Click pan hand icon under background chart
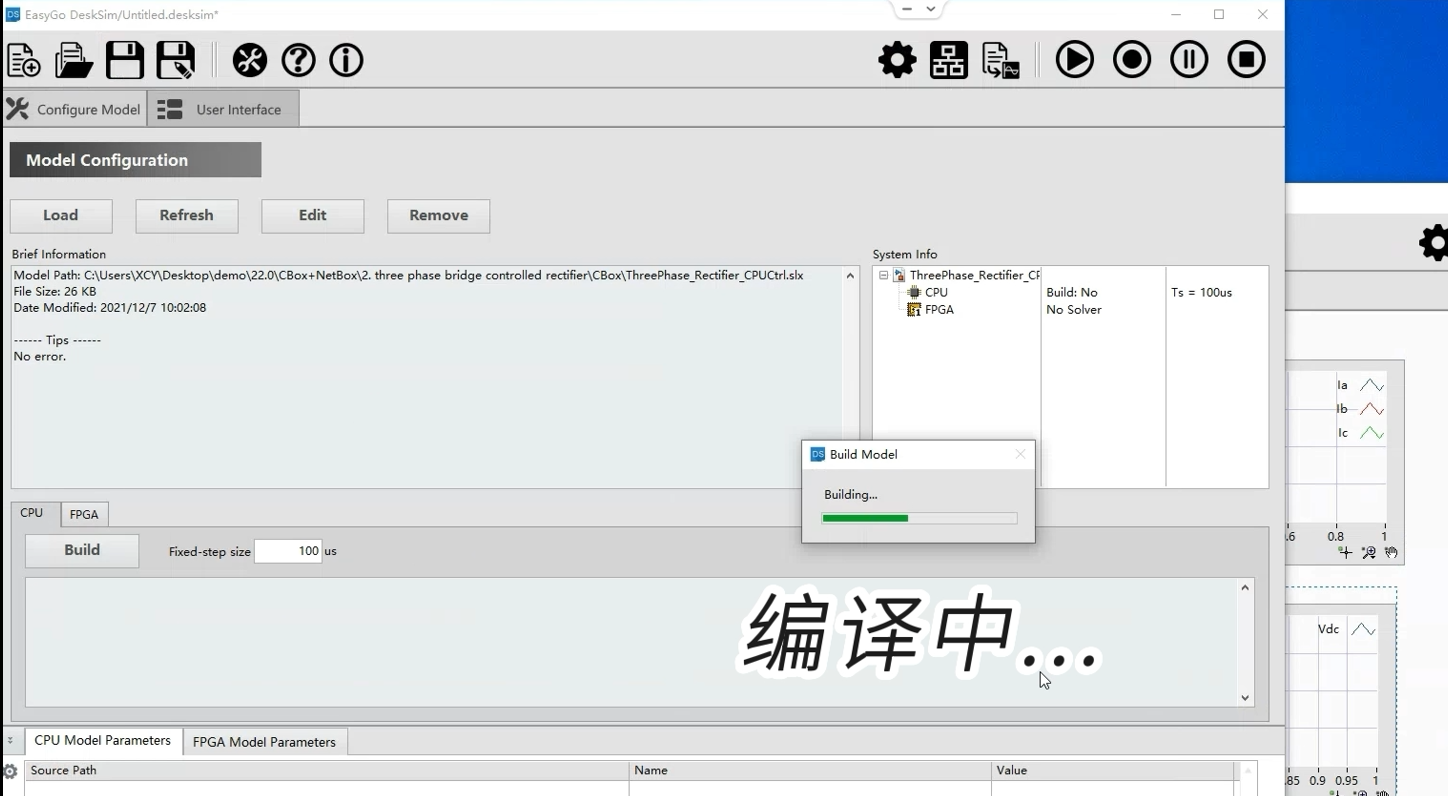 1391,552
